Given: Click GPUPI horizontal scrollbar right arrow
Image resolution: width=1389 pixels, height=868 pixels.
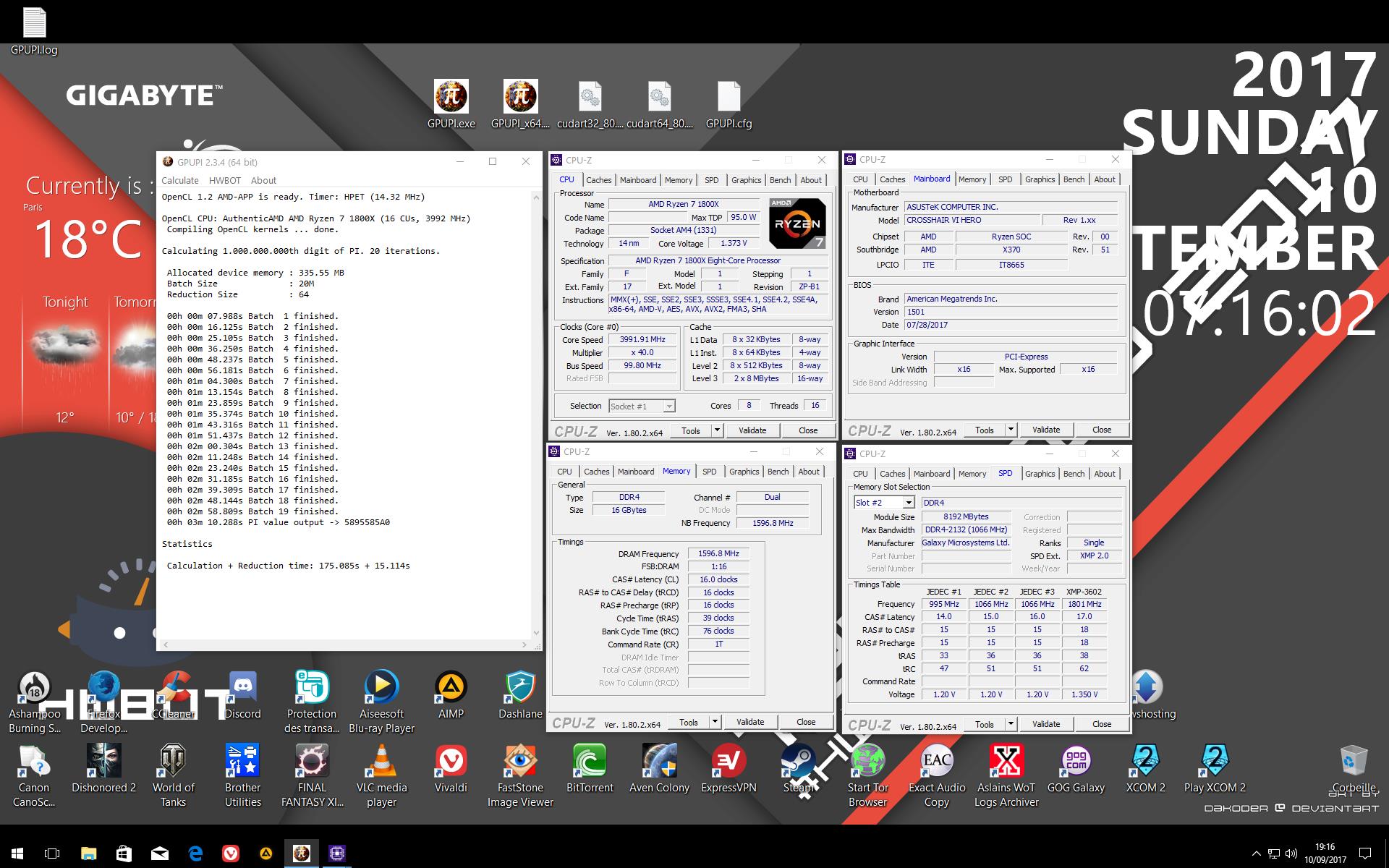Looking at the screenshot, I should click(524, 644).
